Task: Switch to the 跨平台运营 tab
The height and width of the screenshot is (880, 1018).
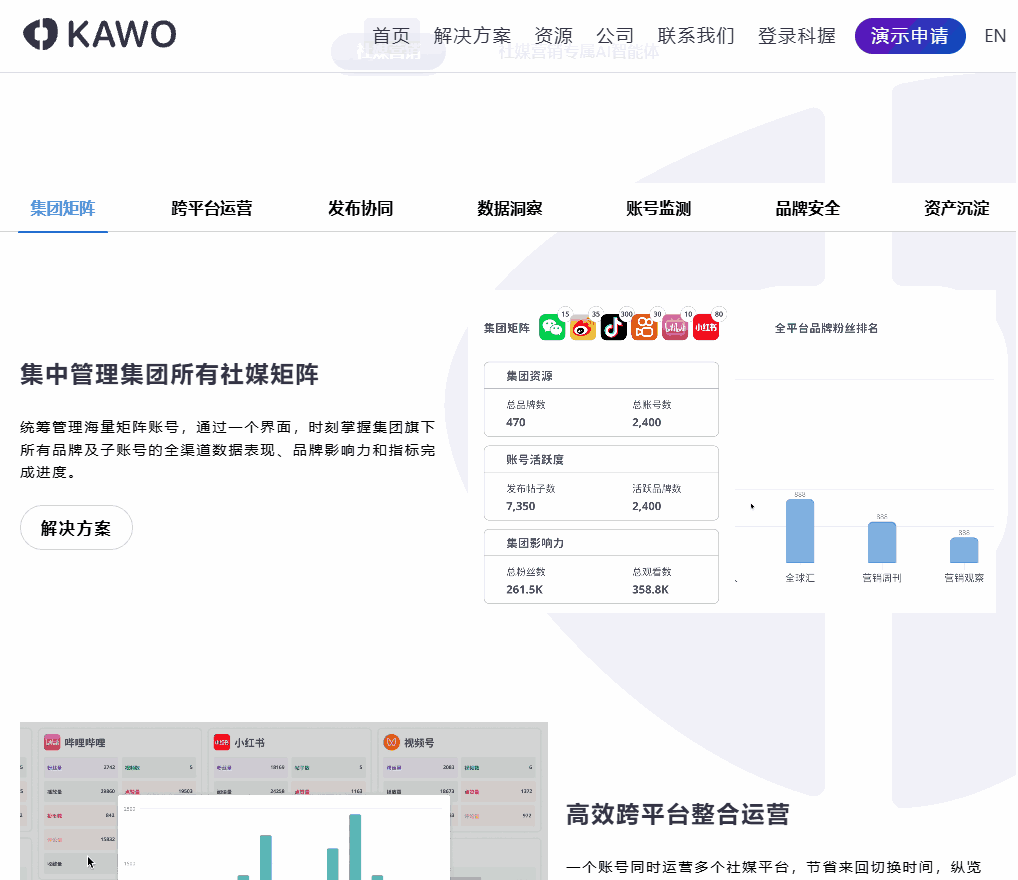Action: point(212,208)
